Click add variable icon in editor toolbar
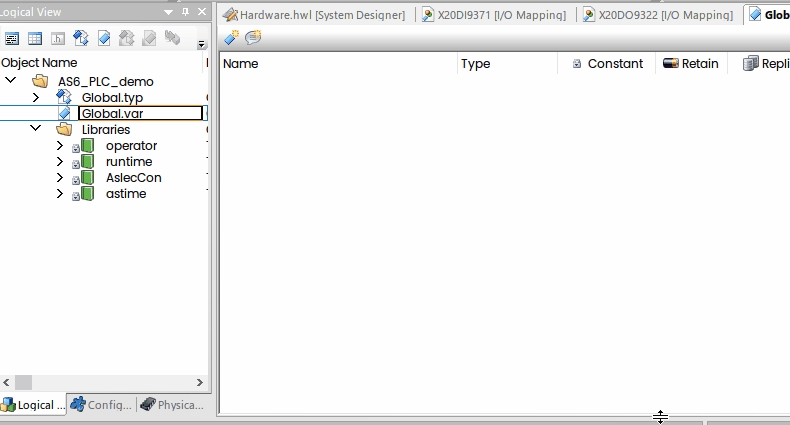The width and height of the screenshot is (790, 425). click(231, 37)
